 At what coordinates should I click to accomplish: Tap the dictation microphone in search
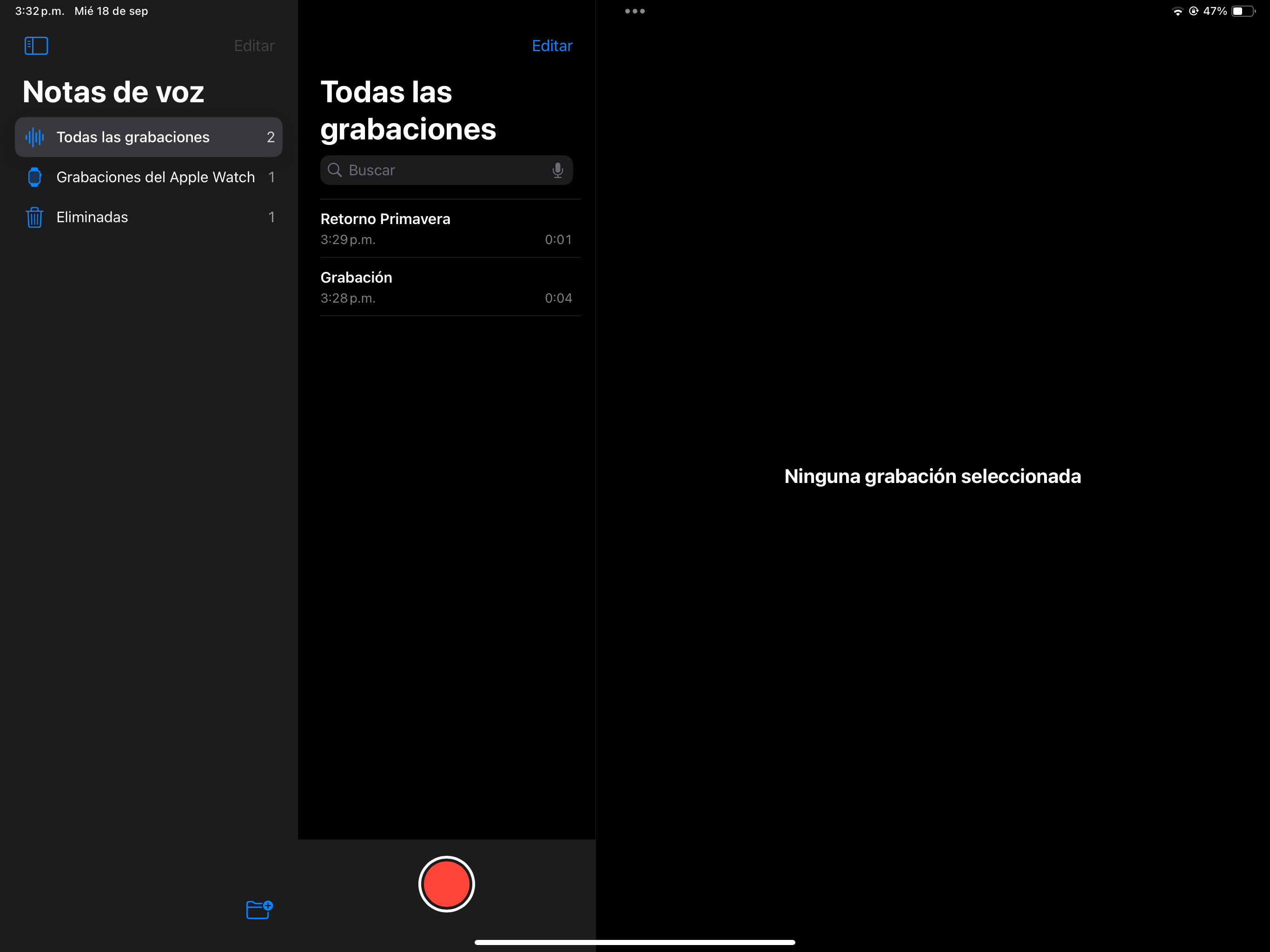pyautogui.click(x=557, y=170)
